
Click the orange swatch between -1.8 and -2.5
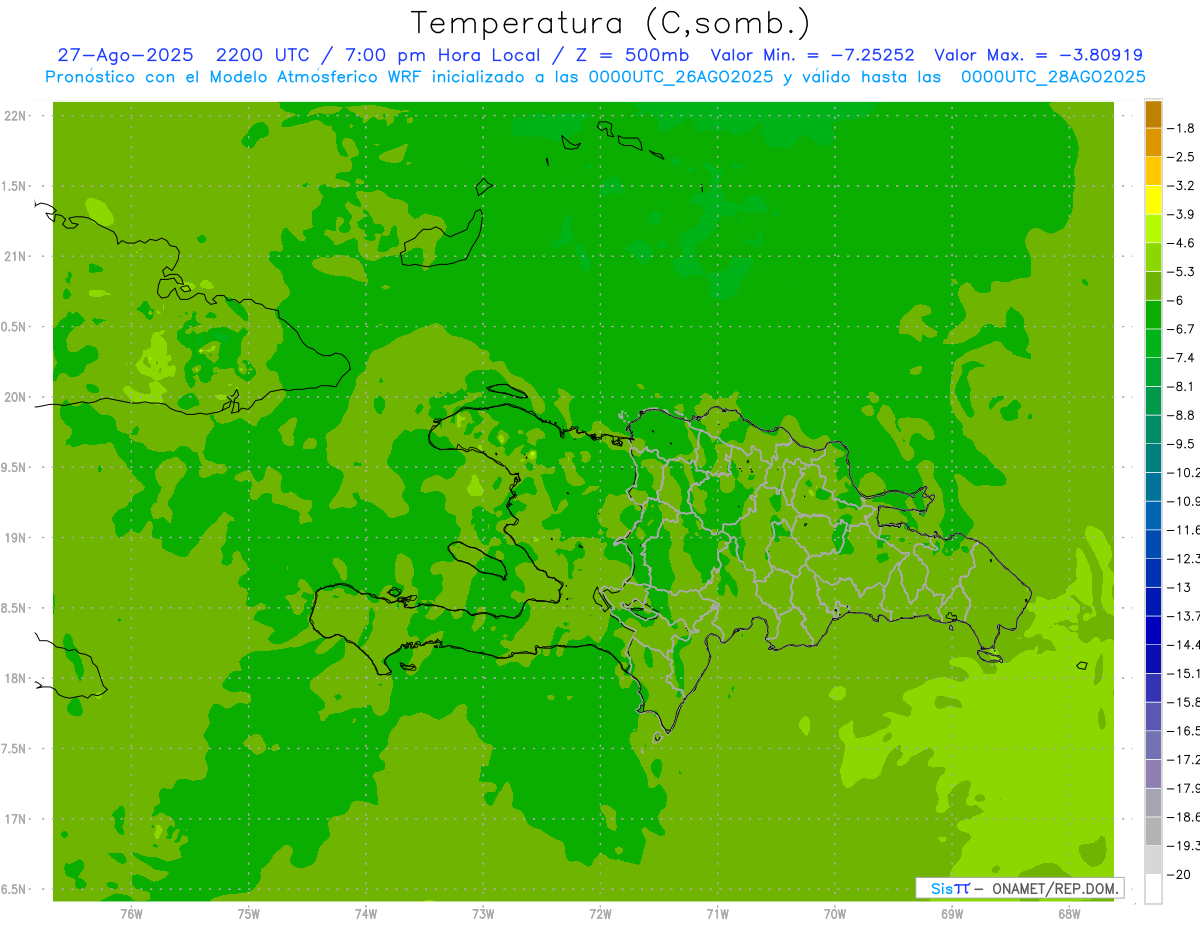[1153, 143]
